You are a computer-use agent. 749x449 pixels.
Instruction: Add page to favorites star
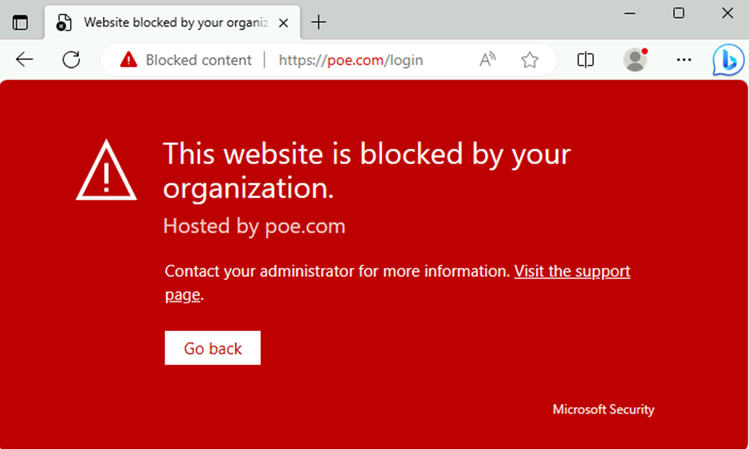[530, 60]
